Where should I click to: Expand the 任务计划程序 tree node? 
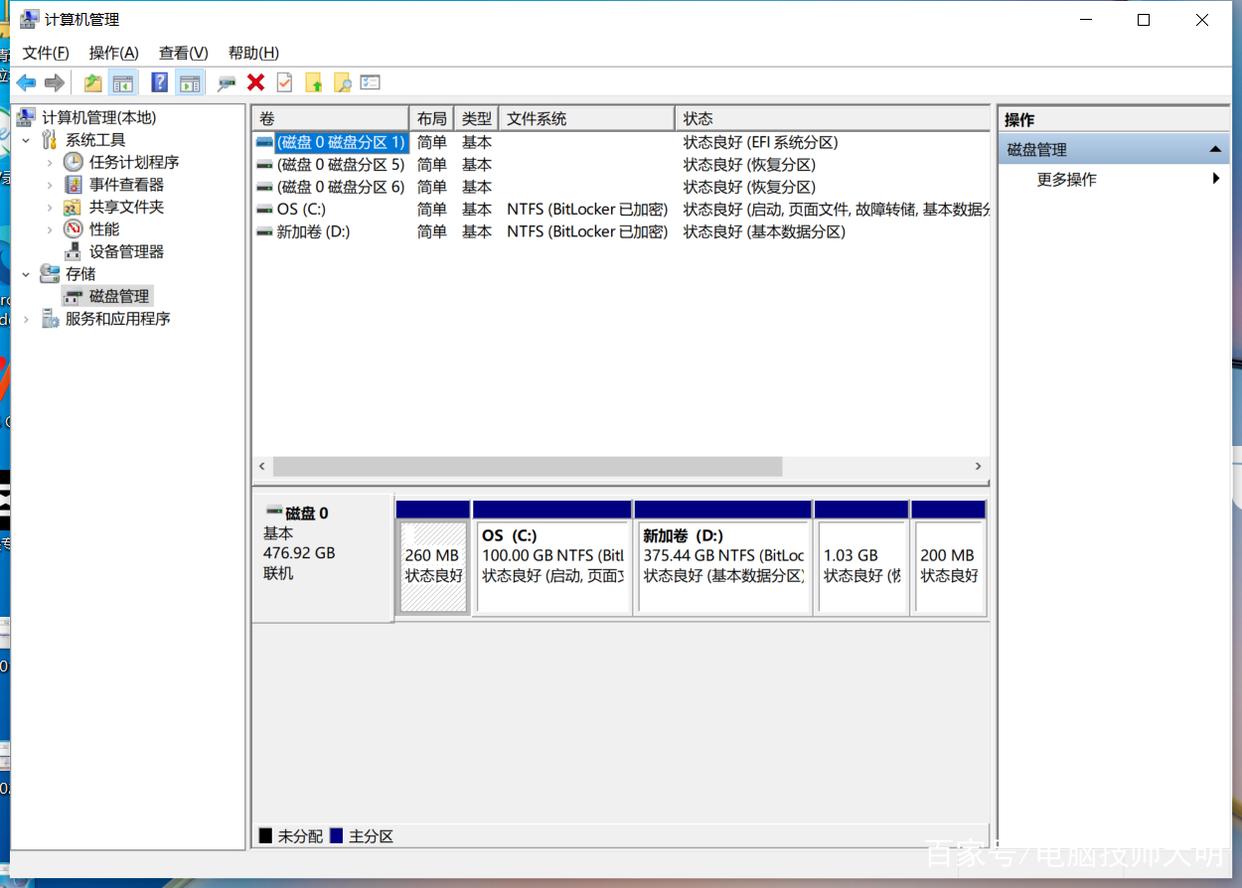tap(50, 162)
